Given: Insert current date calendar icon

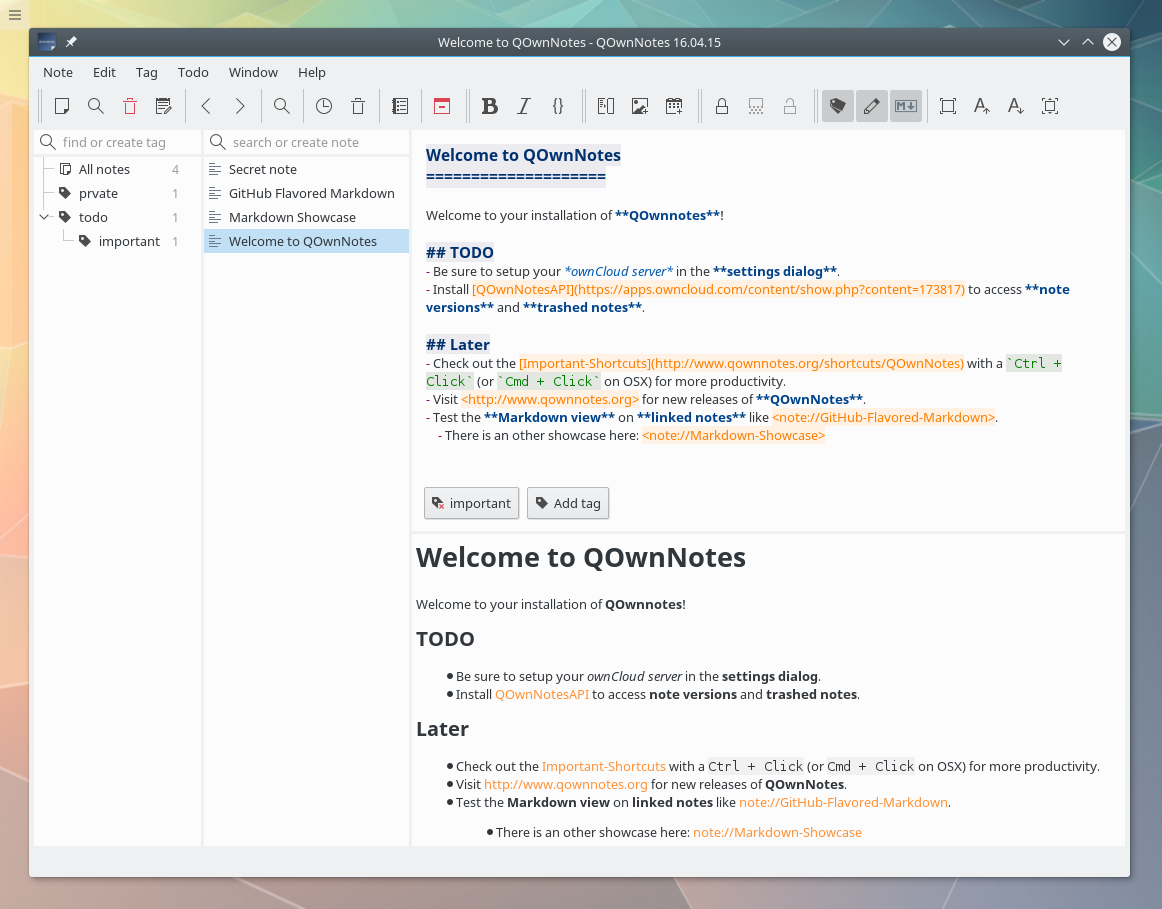Looking at the screenshot, I should tap(674, 106).
